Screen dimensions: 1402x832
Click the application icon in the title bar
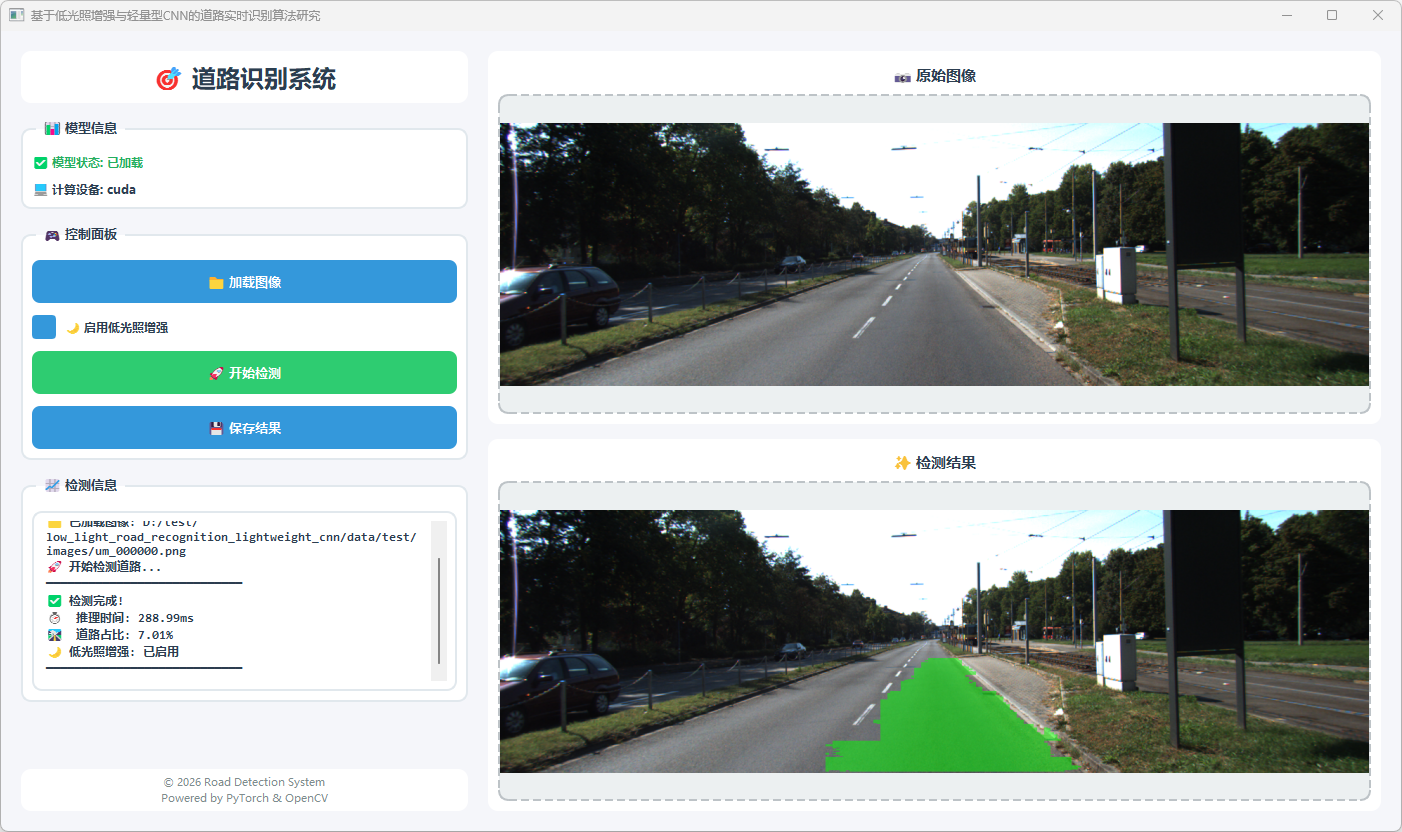click(x=16, y=15)
